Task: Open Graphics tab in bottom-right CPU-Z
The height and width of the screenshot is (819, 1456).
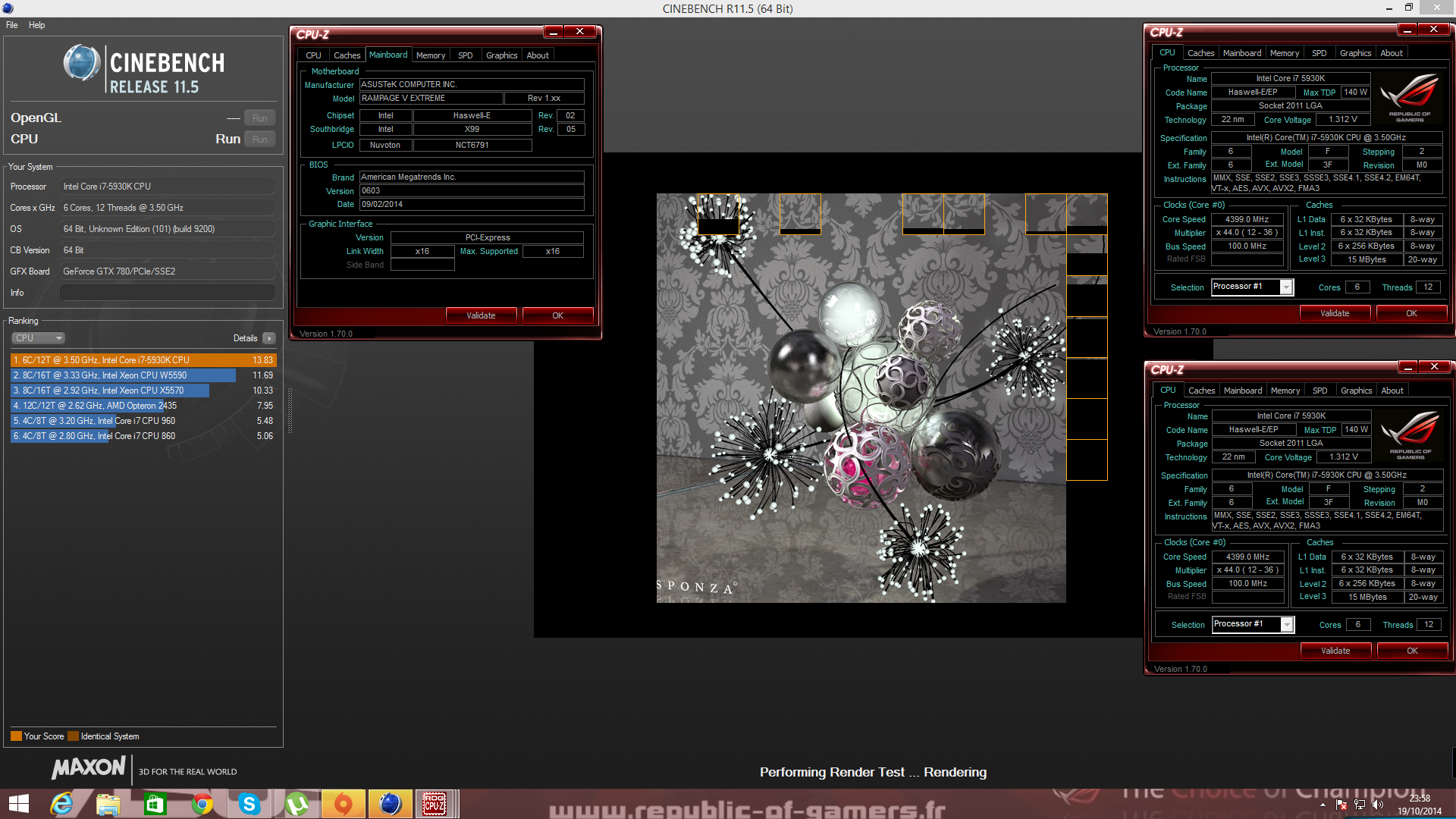Action: (x=1356, y=391)
